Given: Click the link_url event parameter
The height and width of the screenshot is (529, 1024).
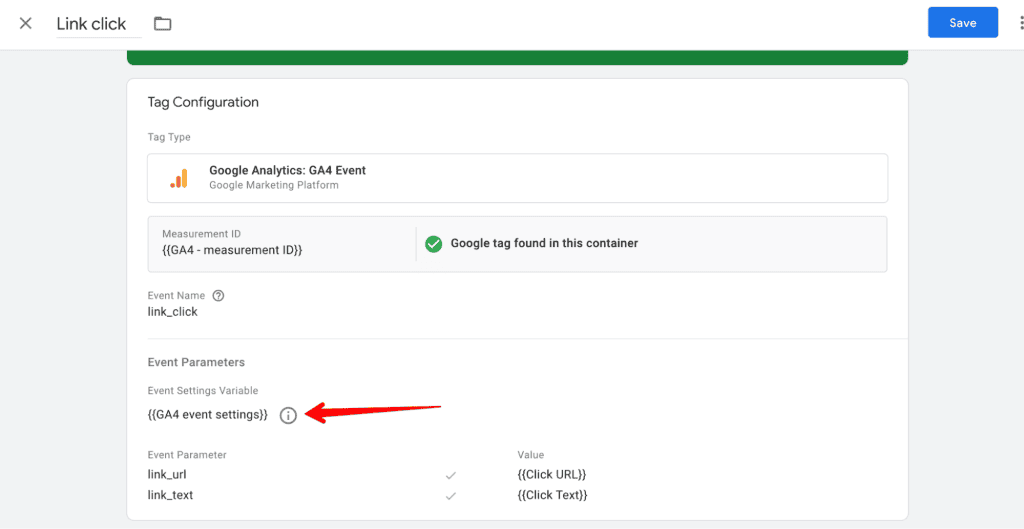Looking at the screenshot, I should pyautogui.click(x=167, y=475).
